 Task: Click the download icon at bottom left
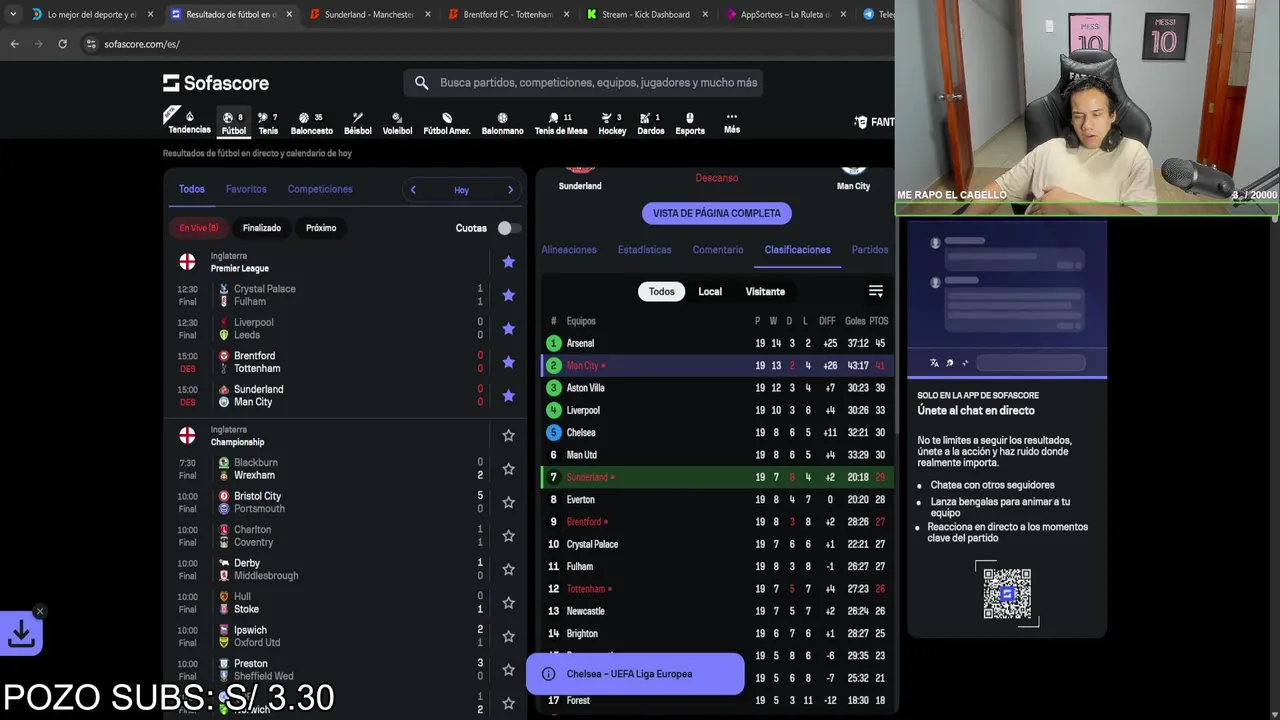(21, 634)
